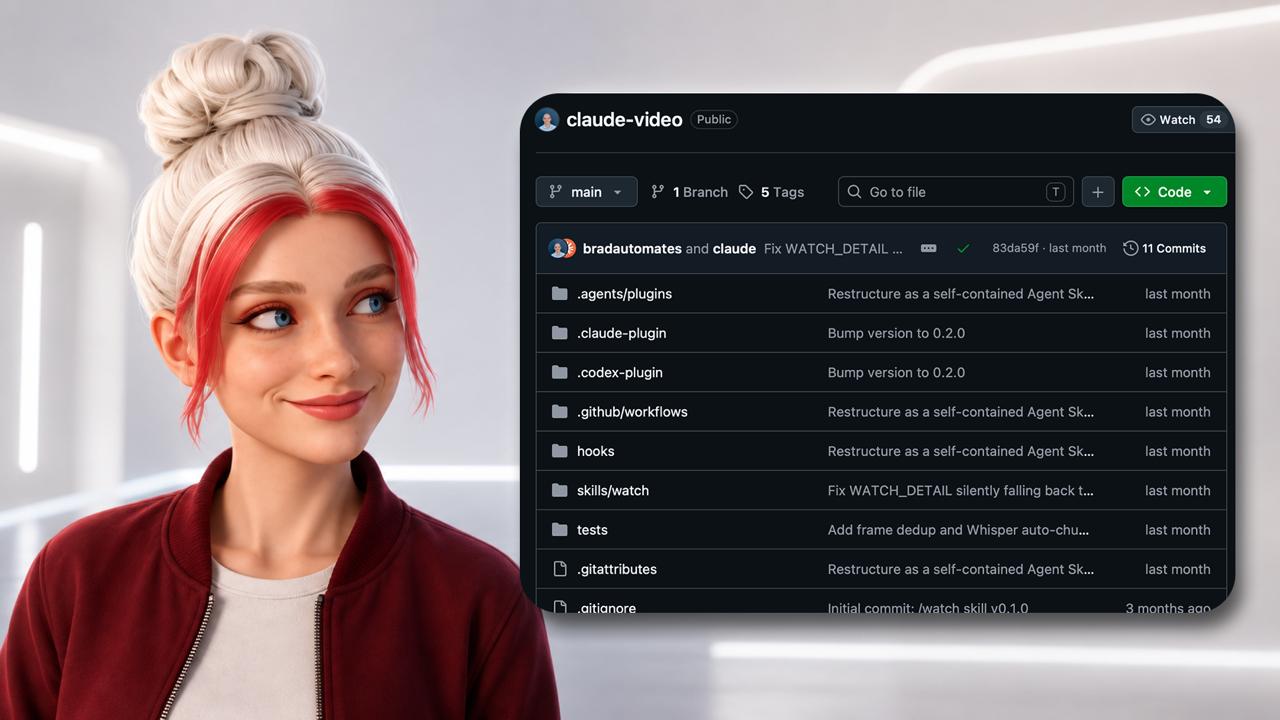The height and width of the screenshot is (720, 1280).
Task: Open commit hash 83da59f
Action: pos(1015,248)
